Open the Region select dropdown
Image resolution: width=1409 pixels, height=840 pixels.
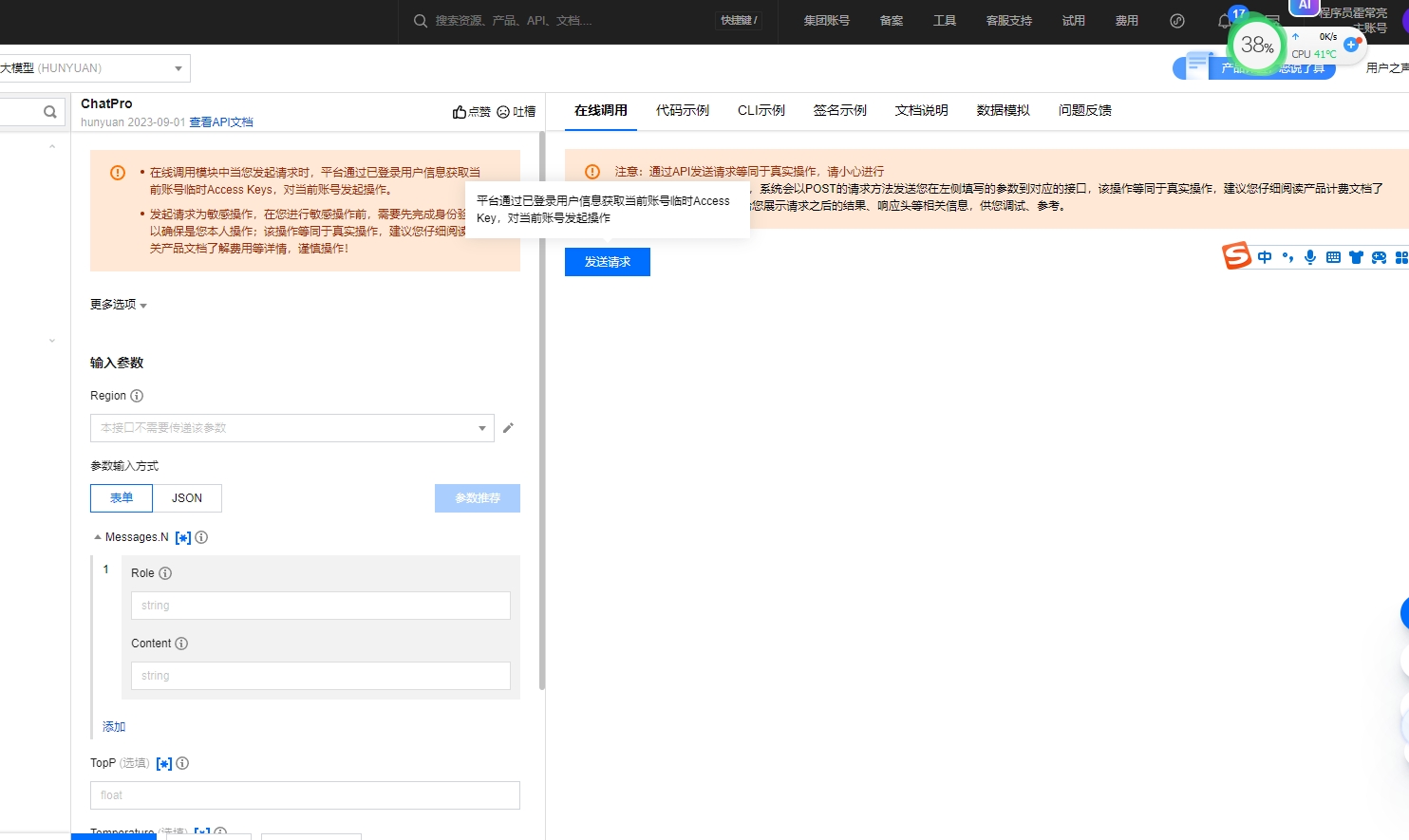point(291,428)
